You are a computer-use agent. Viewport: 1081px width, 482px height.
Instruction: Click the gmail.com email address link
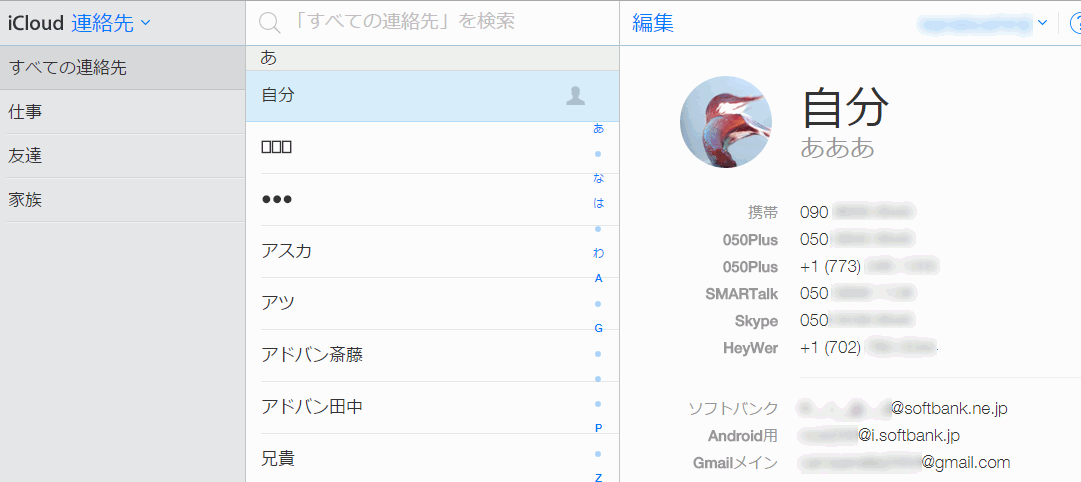904,462
